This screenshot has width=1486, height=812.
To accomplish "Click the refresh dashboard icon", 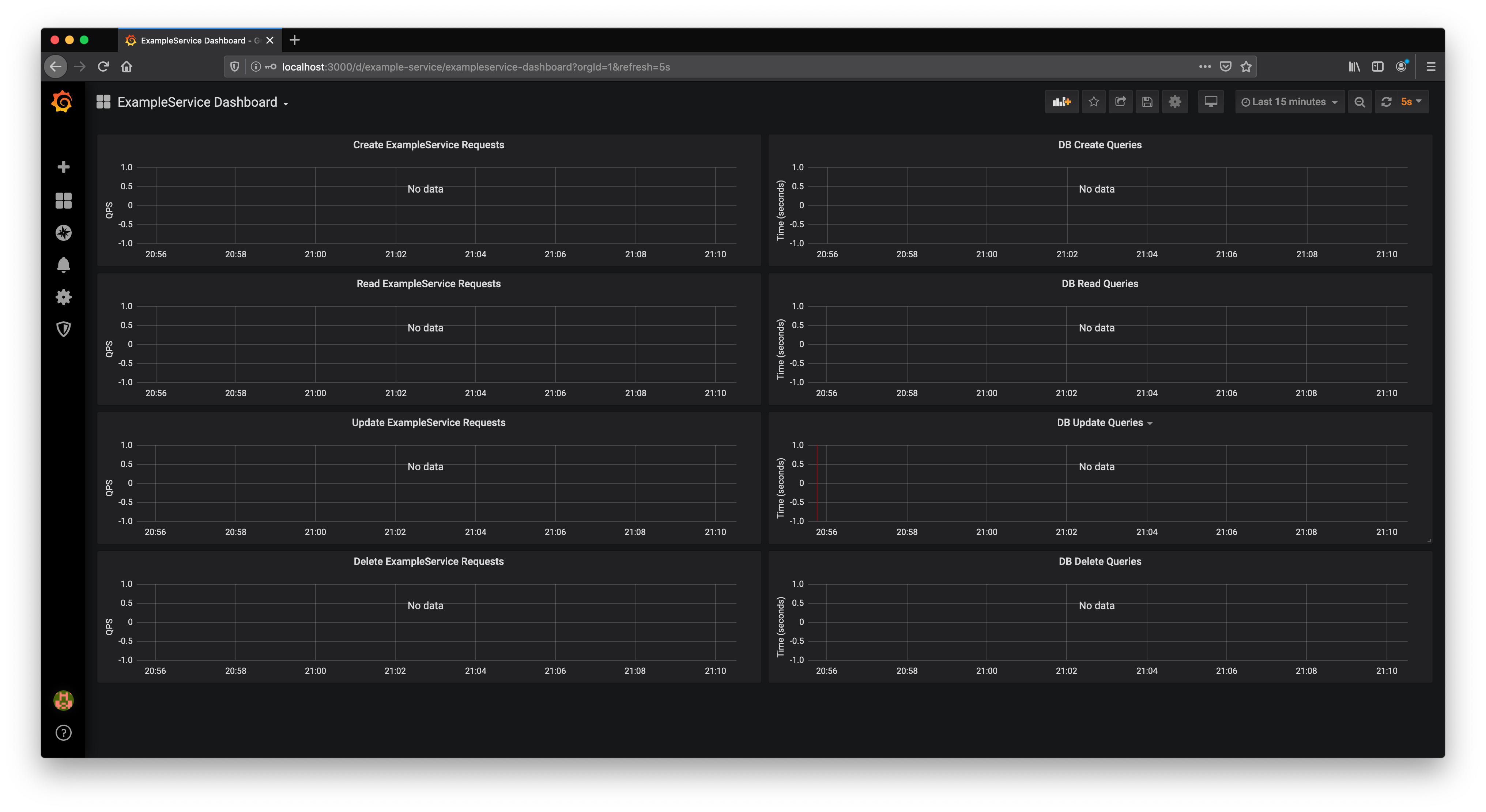I will point(1386,102).
